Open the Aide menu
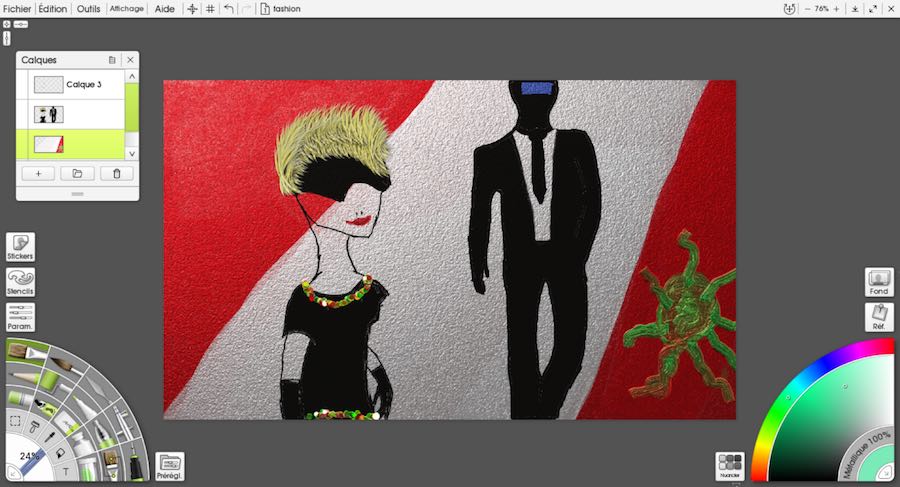The width and height of the screenshot is (900, 487). click(165, 9)
